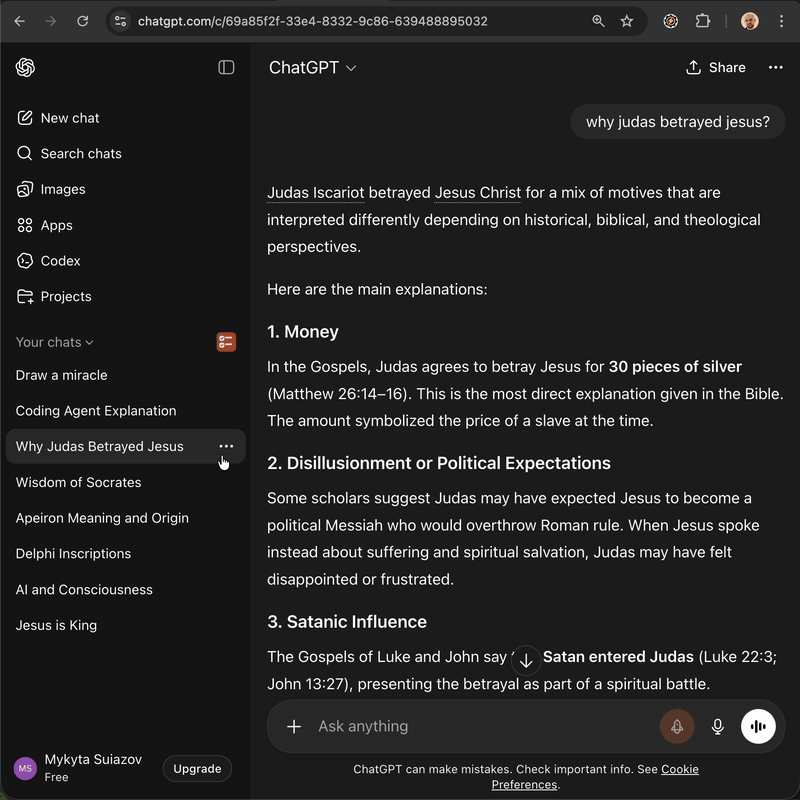
Task: Toggle the dictation microphone in the composer
Action: [x=717, y=726]
